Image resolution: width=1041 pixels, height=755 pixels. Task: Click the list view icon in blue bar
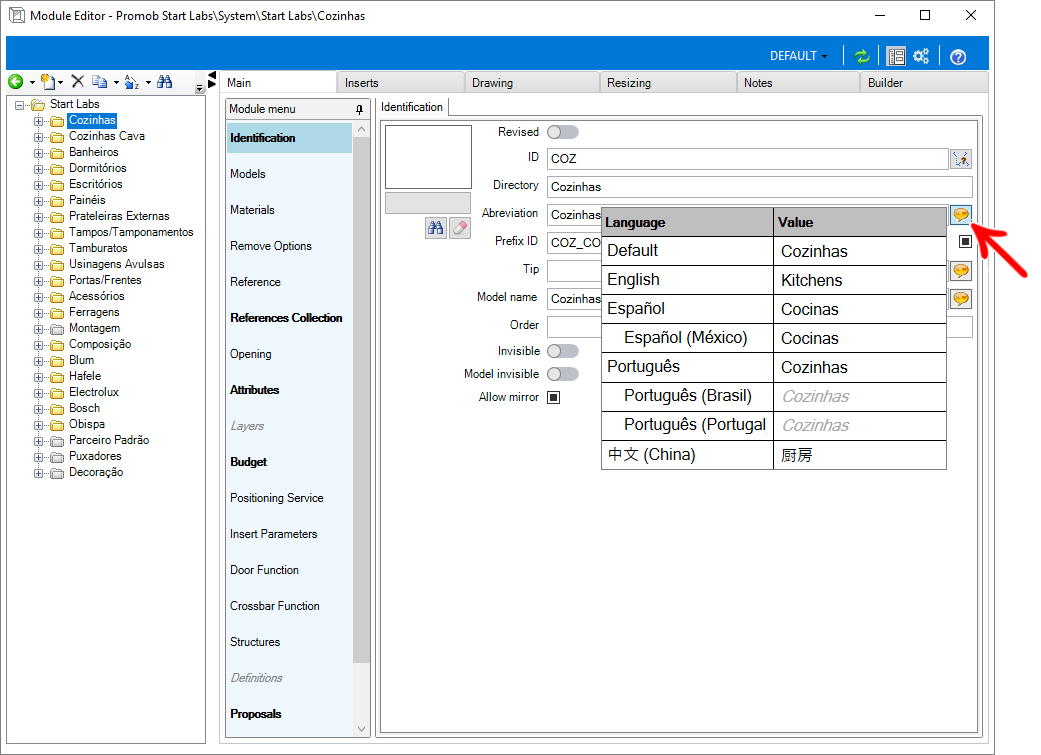coord(896,56)
